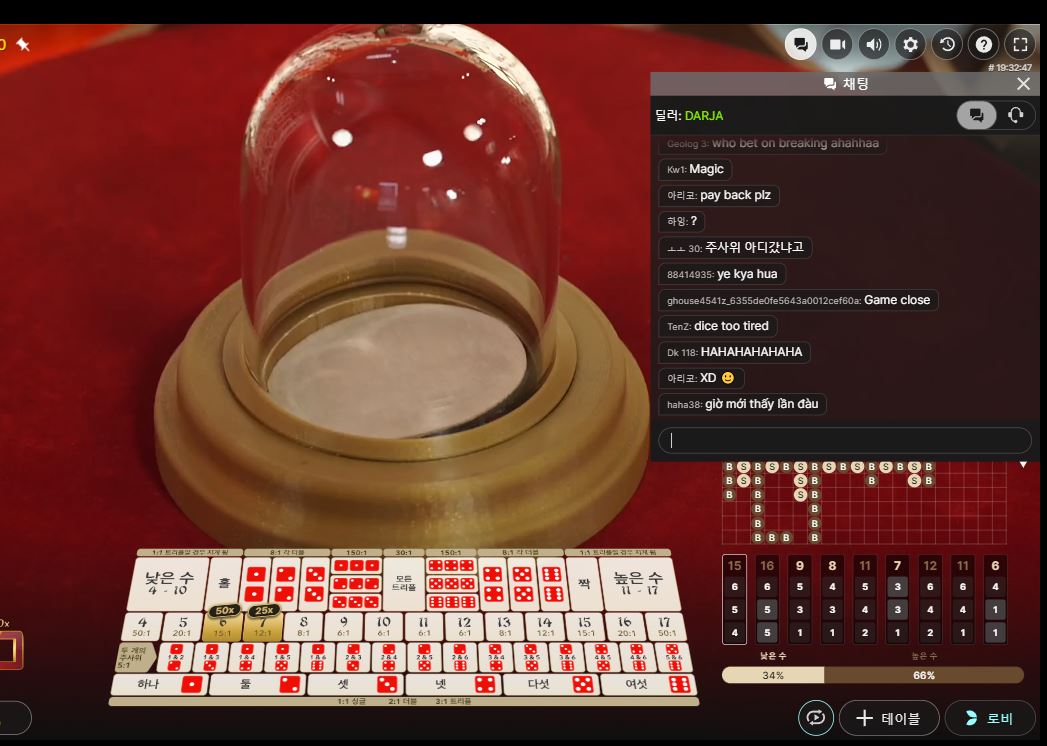
Task: Mute the sound speaker icon
Action: 874,45
